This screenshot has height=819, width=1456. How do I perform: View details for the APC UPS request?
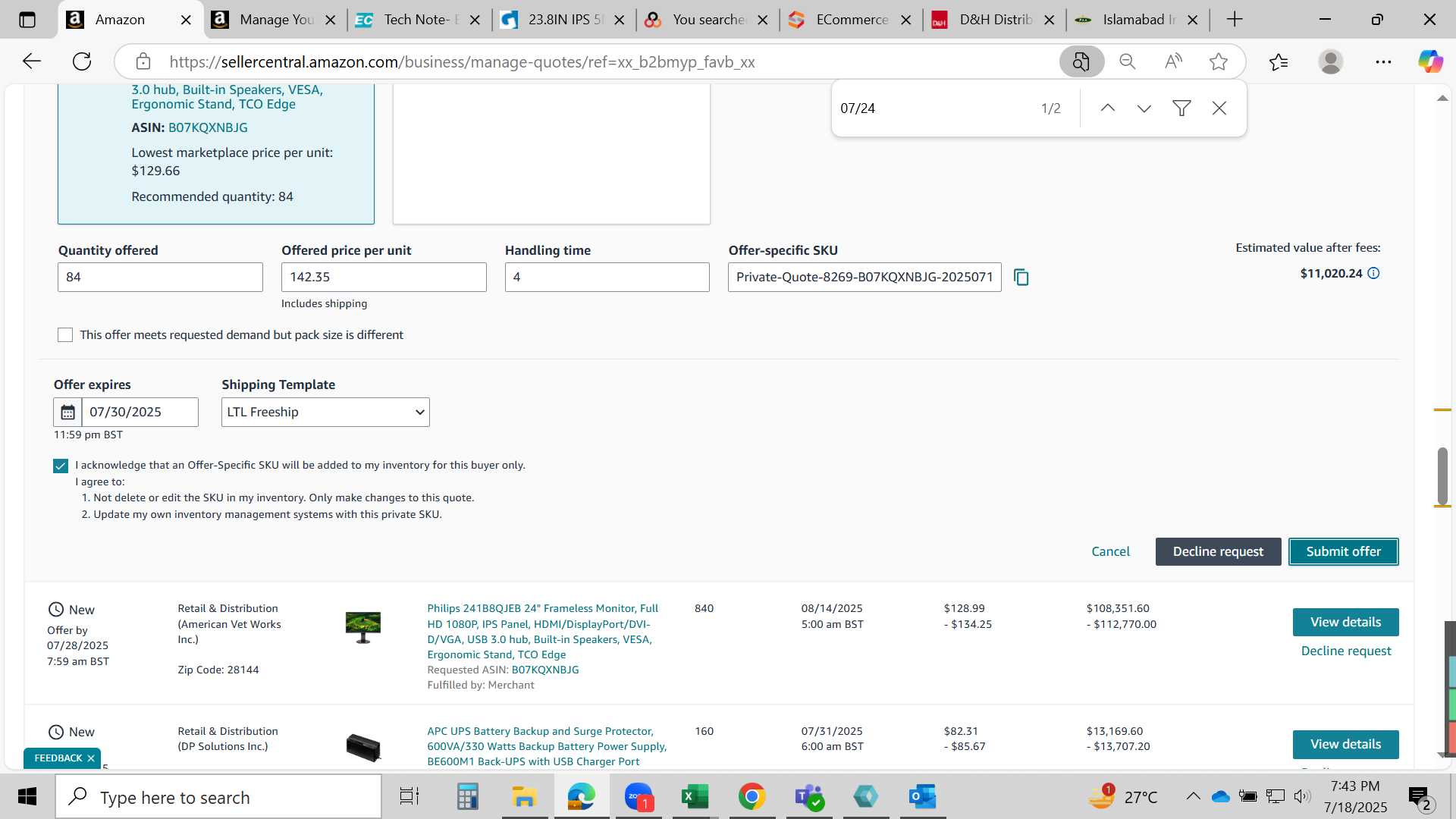1345,745
